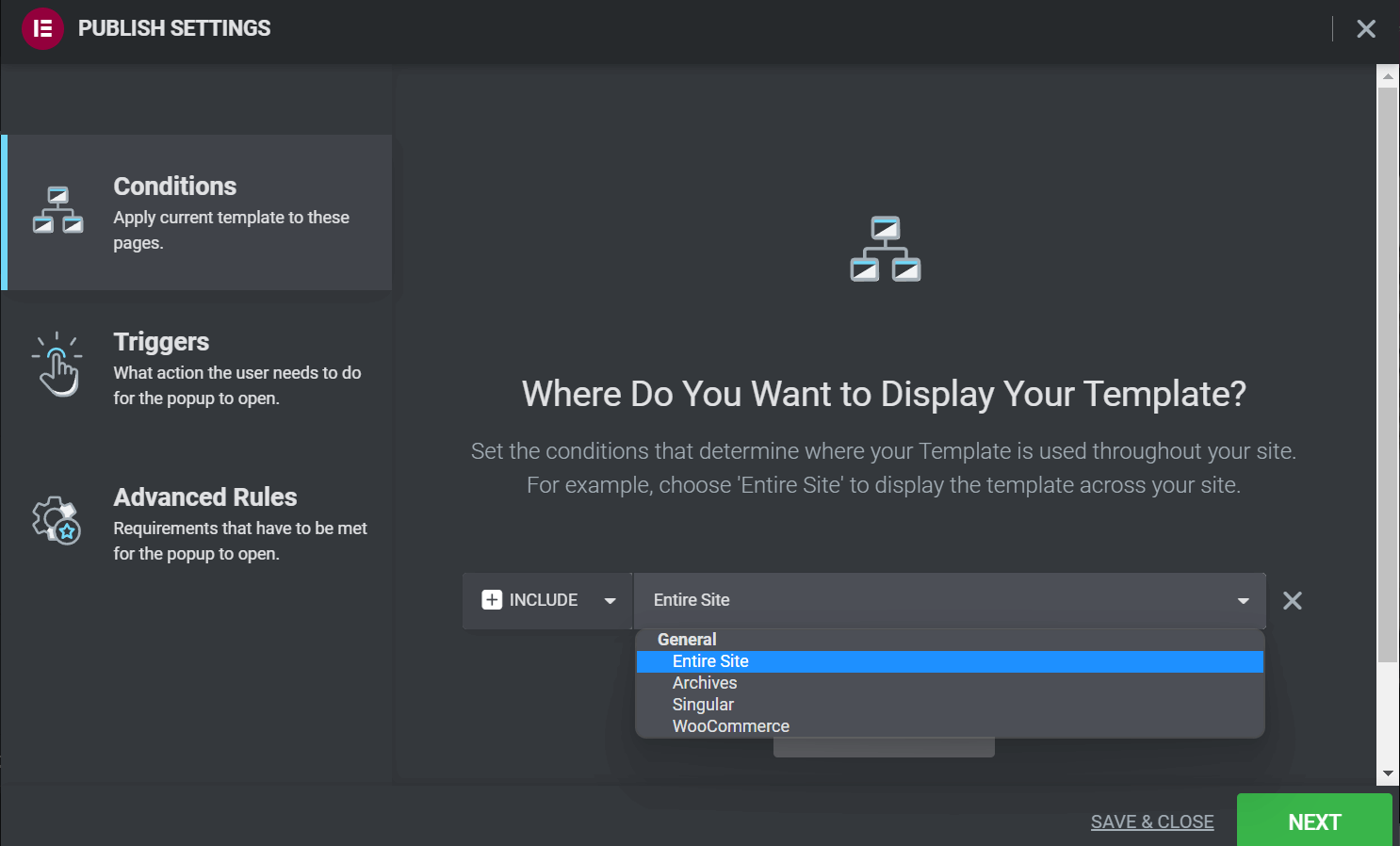1400x846 pixels.
Task: Select the Singular option in the list
Action: point(703,704)
